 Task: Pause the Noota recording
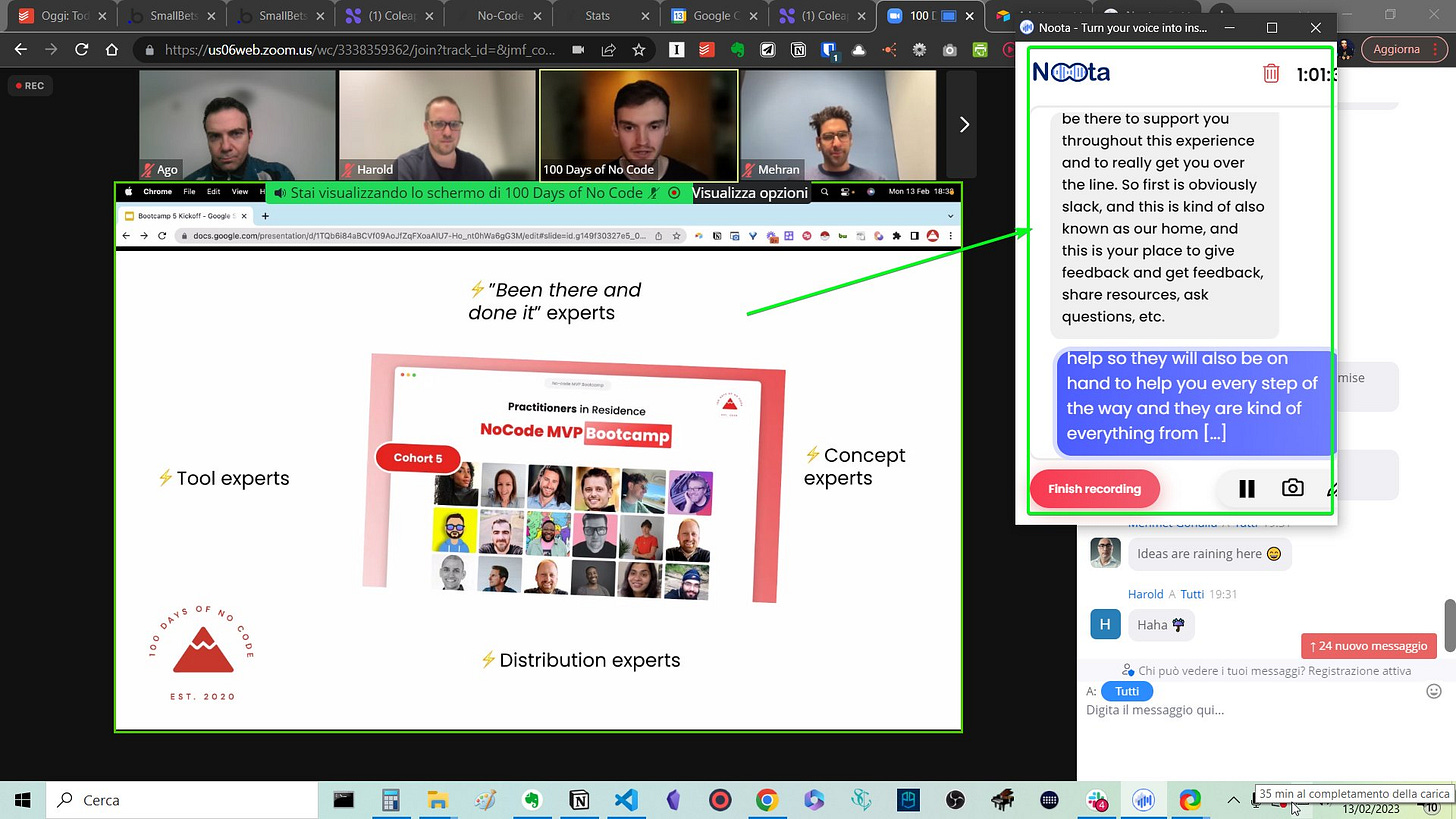click(1246, 488)
